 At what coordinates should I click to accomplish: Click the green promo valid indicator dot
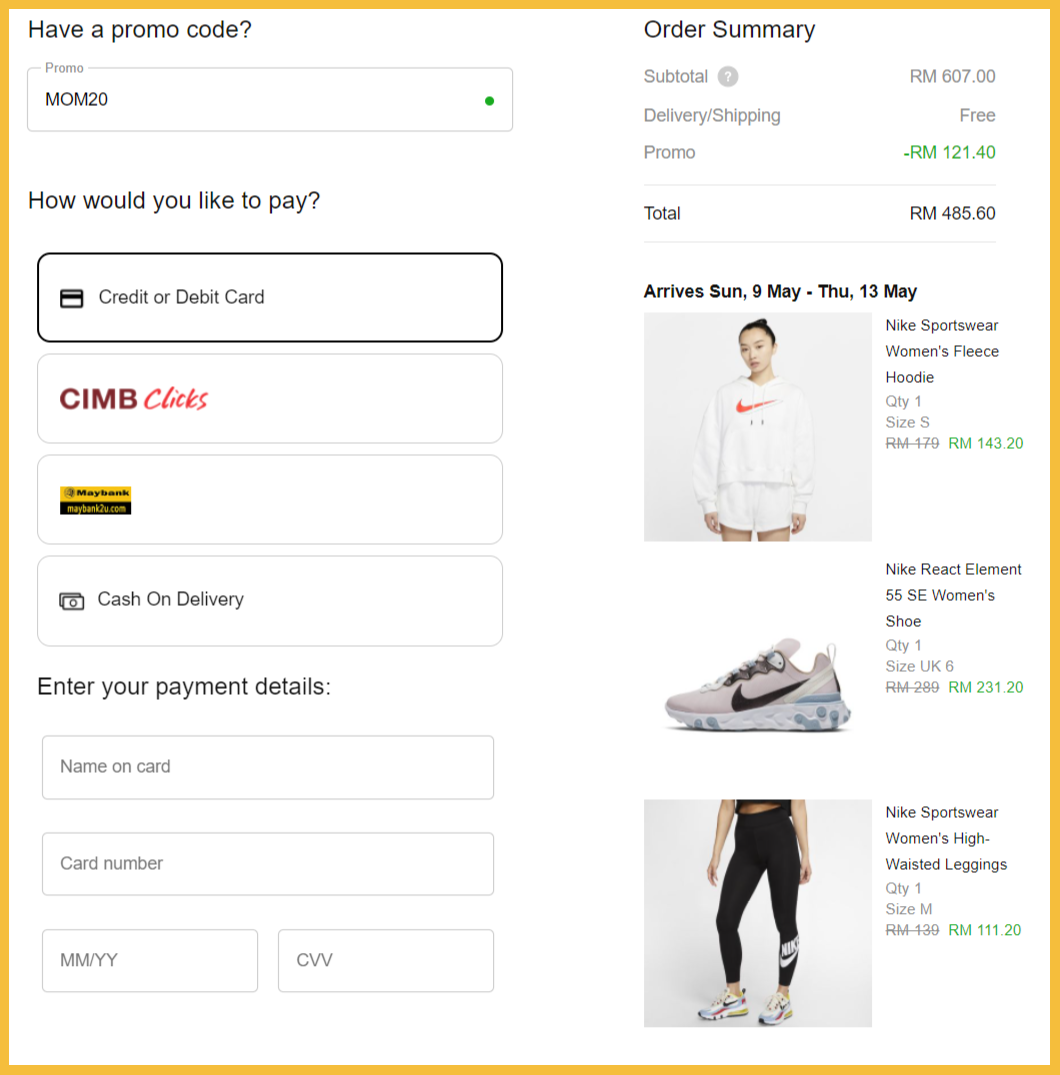(x=489, y=100)
